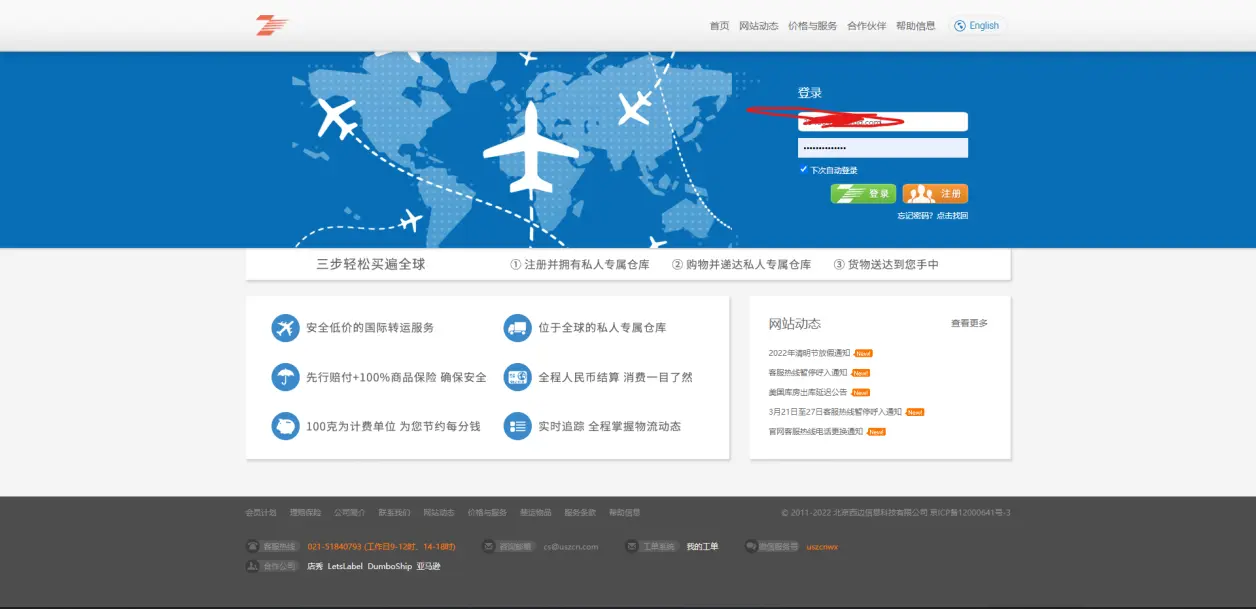Click the New badge beside 官网客服热线电话更换通知
This screenshot has width=1256, height=609.
pos(876,432)
